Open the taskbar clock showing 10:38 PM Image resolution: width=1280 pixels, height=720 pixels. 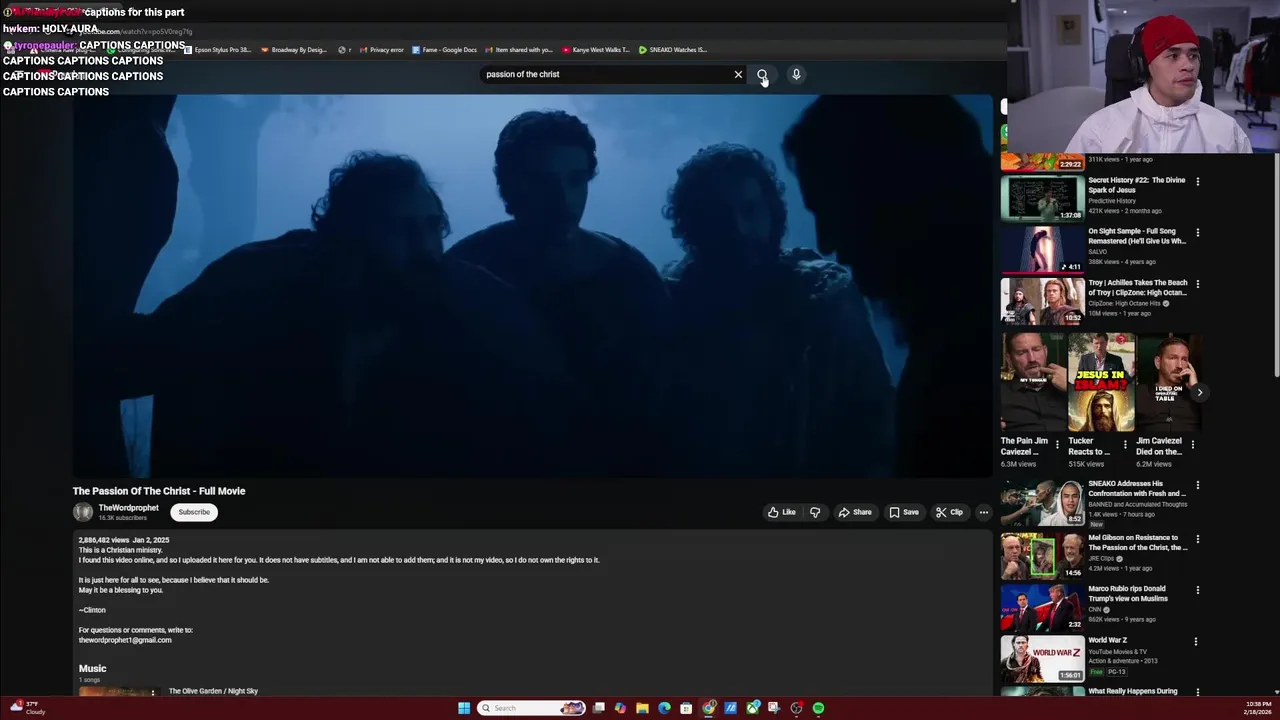tap(1258, 708)
